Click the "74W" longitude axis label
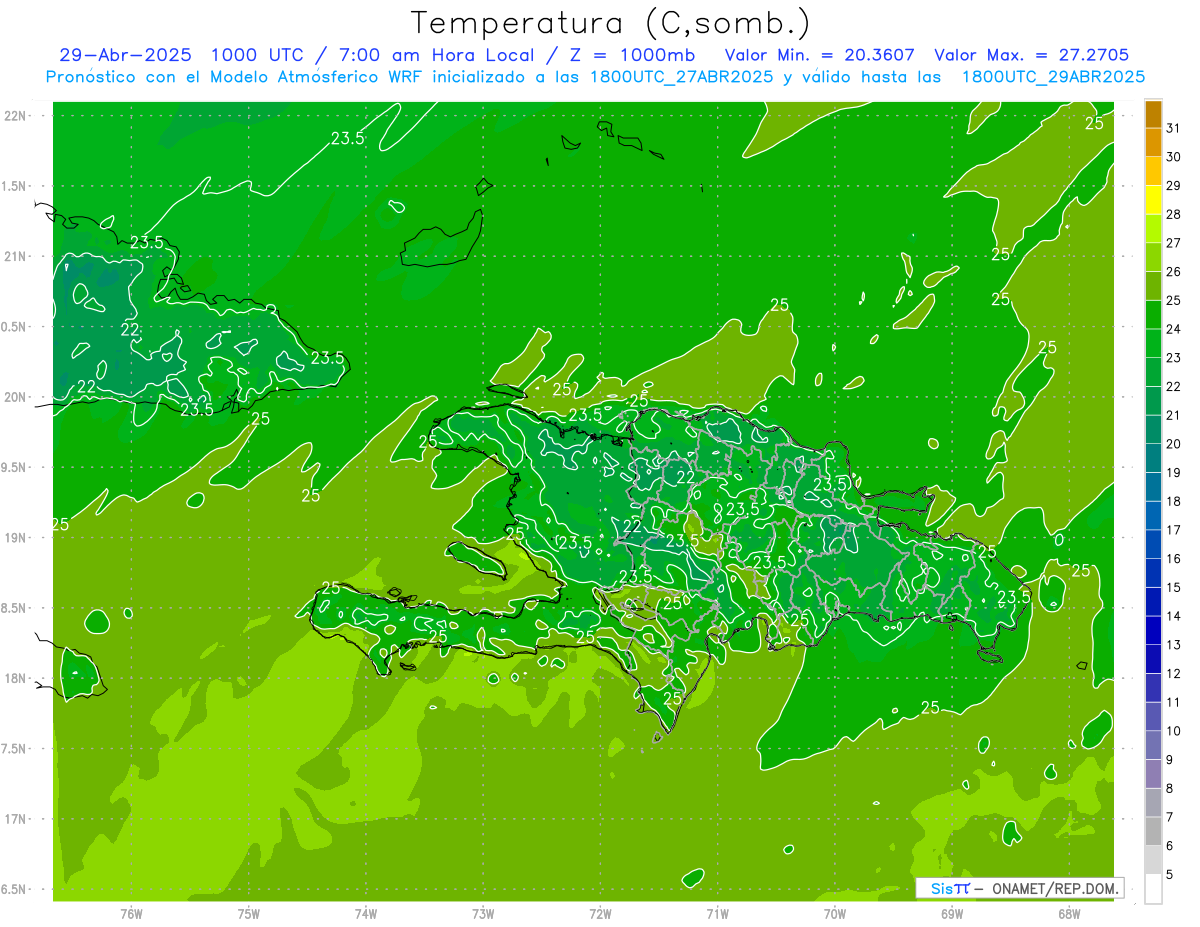The image size is (1200, 927). 365,913
